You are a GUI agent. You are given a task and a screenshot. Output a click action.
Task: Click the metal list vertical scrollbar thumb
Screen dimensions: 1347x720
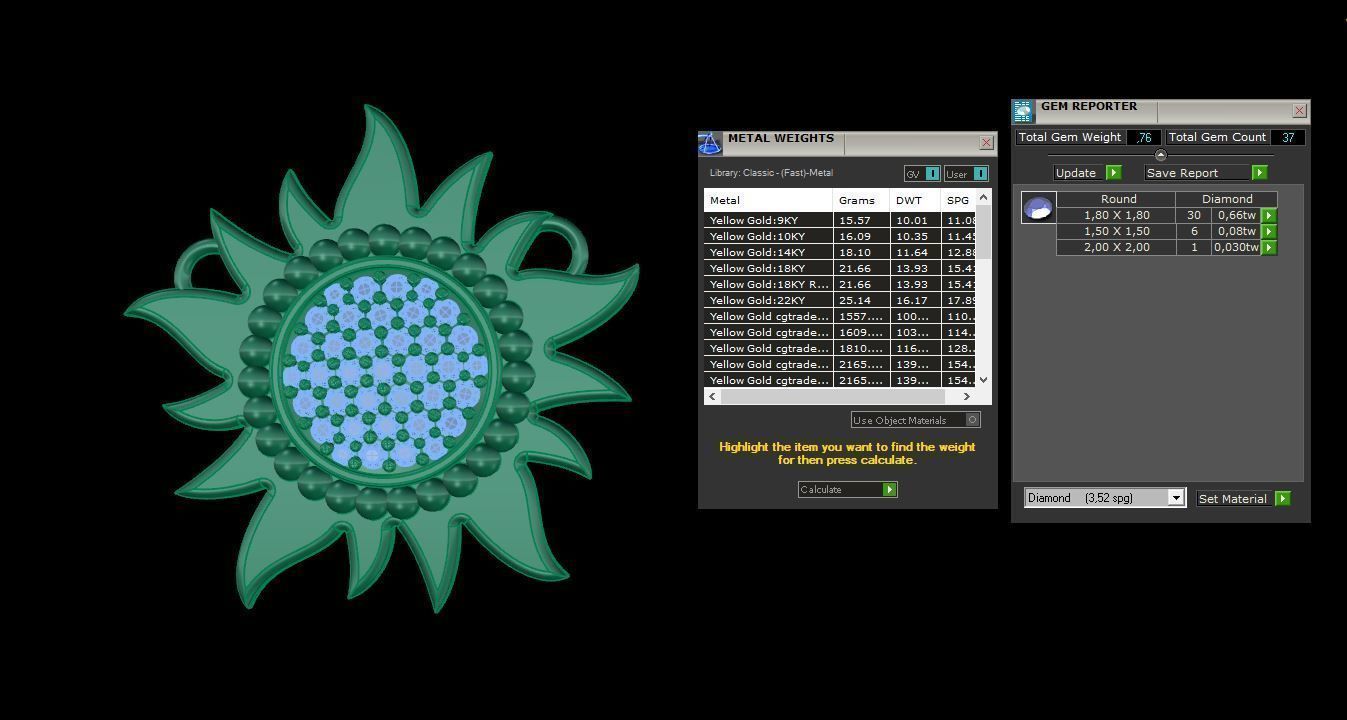pyautogui.click(x=984, y=232)
